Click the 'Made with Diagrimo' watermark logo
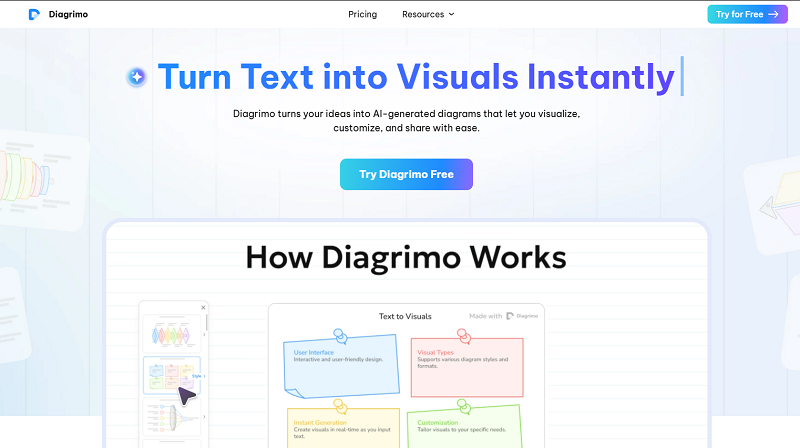This screenshot has height=448, width=800. (503, 316)
